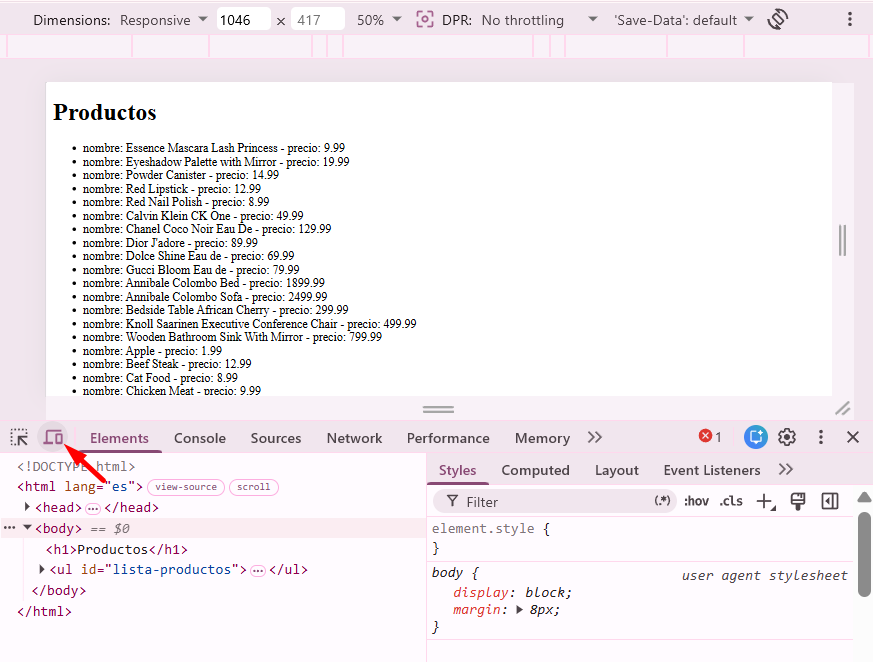The height and width of the screenshot is (662, 873).
Task: Edit the viewport height 417 field
Action: (317, 20)
